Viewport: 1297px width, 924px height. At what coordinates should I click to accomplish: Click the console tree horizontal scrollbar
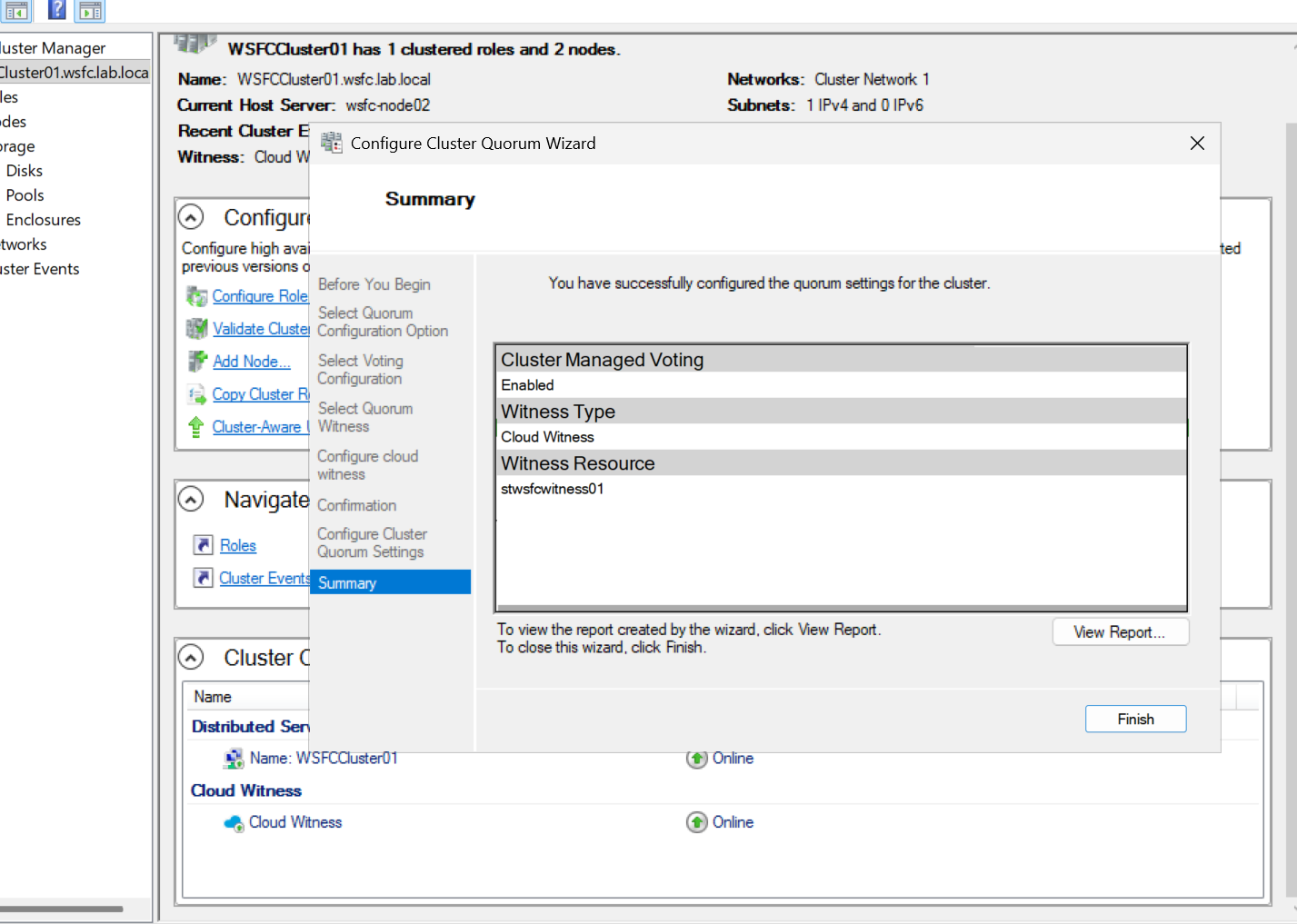61,908
